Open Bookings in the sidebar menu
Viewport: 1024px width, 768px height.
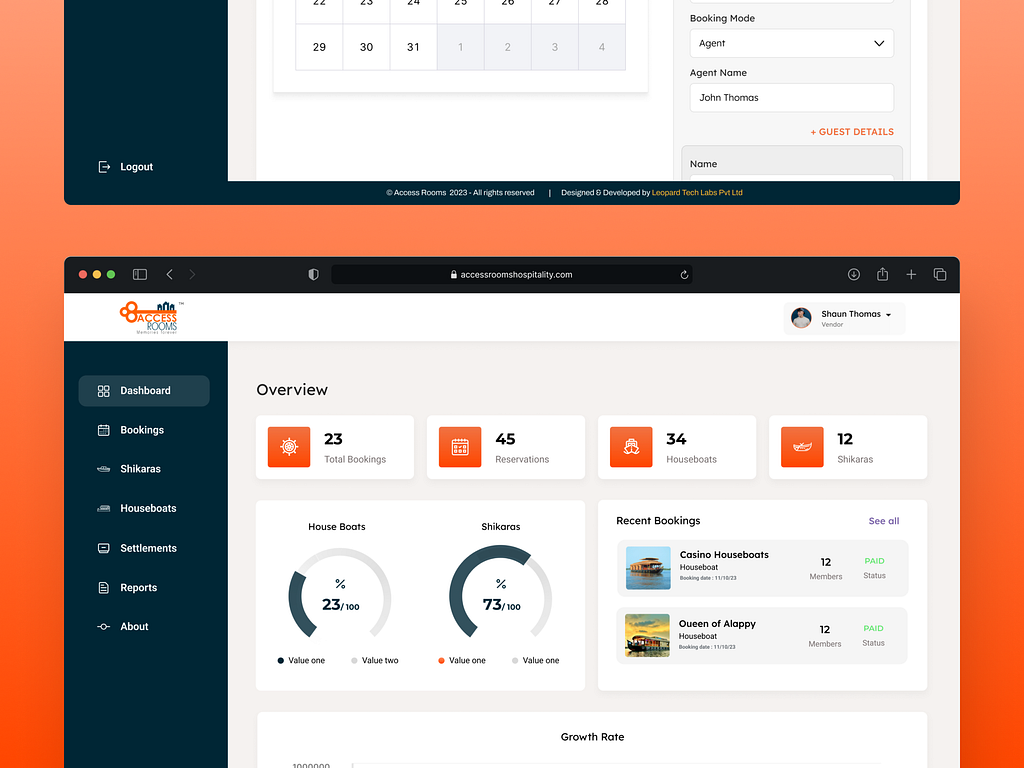[x=144, y=430]
